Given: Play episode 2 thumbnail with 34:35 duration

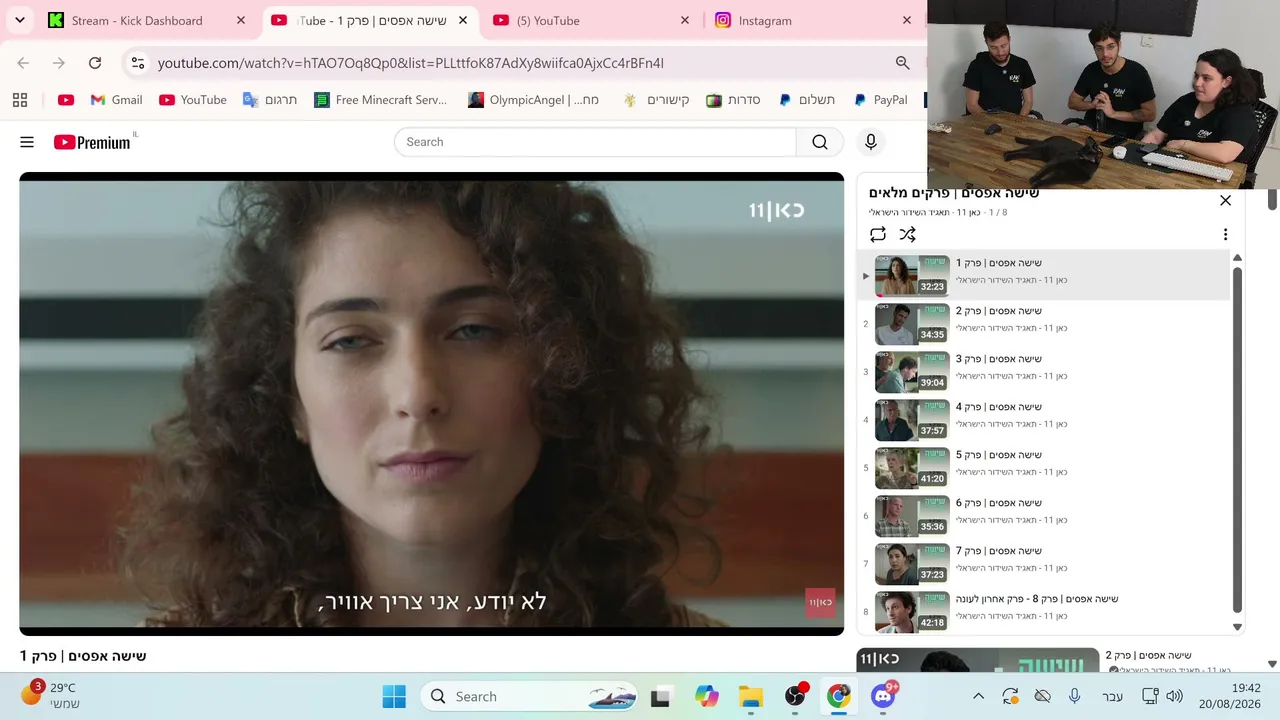Looking at the screenshot, I should pos(912,324).
